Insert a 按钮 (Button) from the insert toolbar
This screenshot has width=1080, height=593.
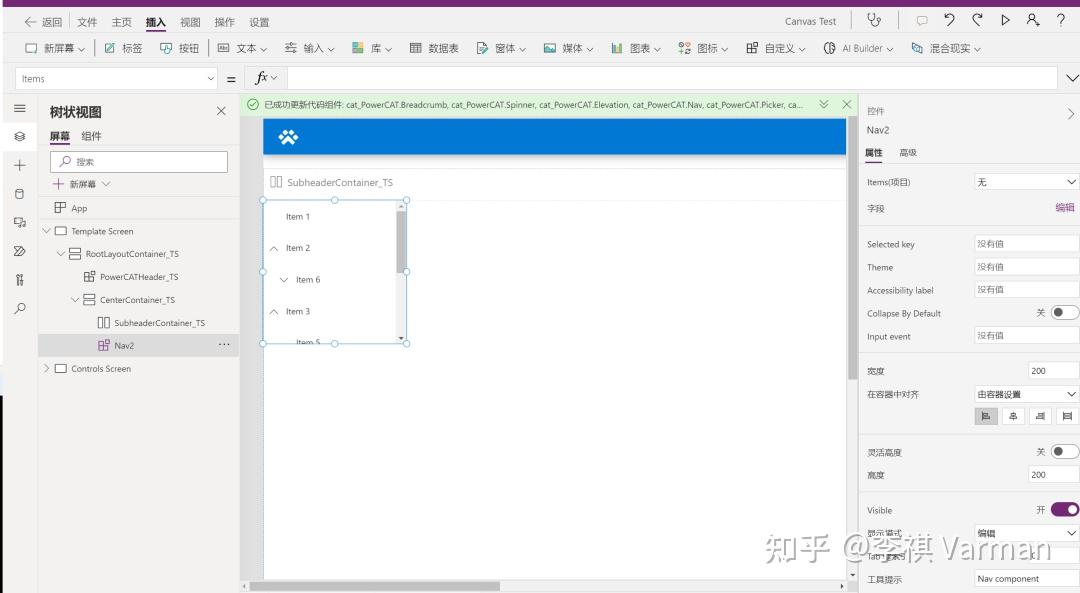point(180,47)
